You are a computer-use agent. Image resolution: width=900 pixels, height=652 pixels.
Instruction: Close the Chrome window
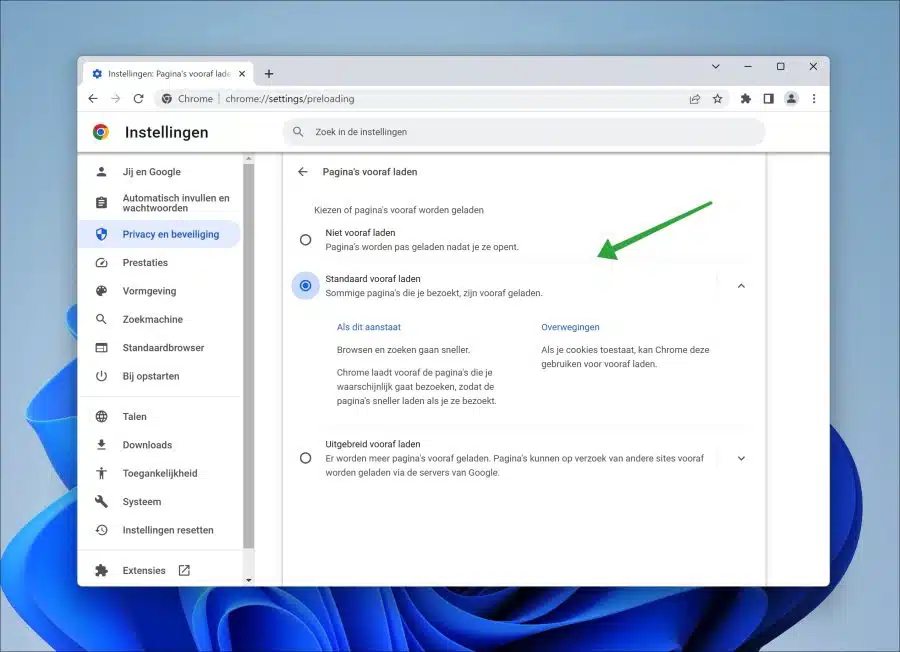[x=813, y=67]
